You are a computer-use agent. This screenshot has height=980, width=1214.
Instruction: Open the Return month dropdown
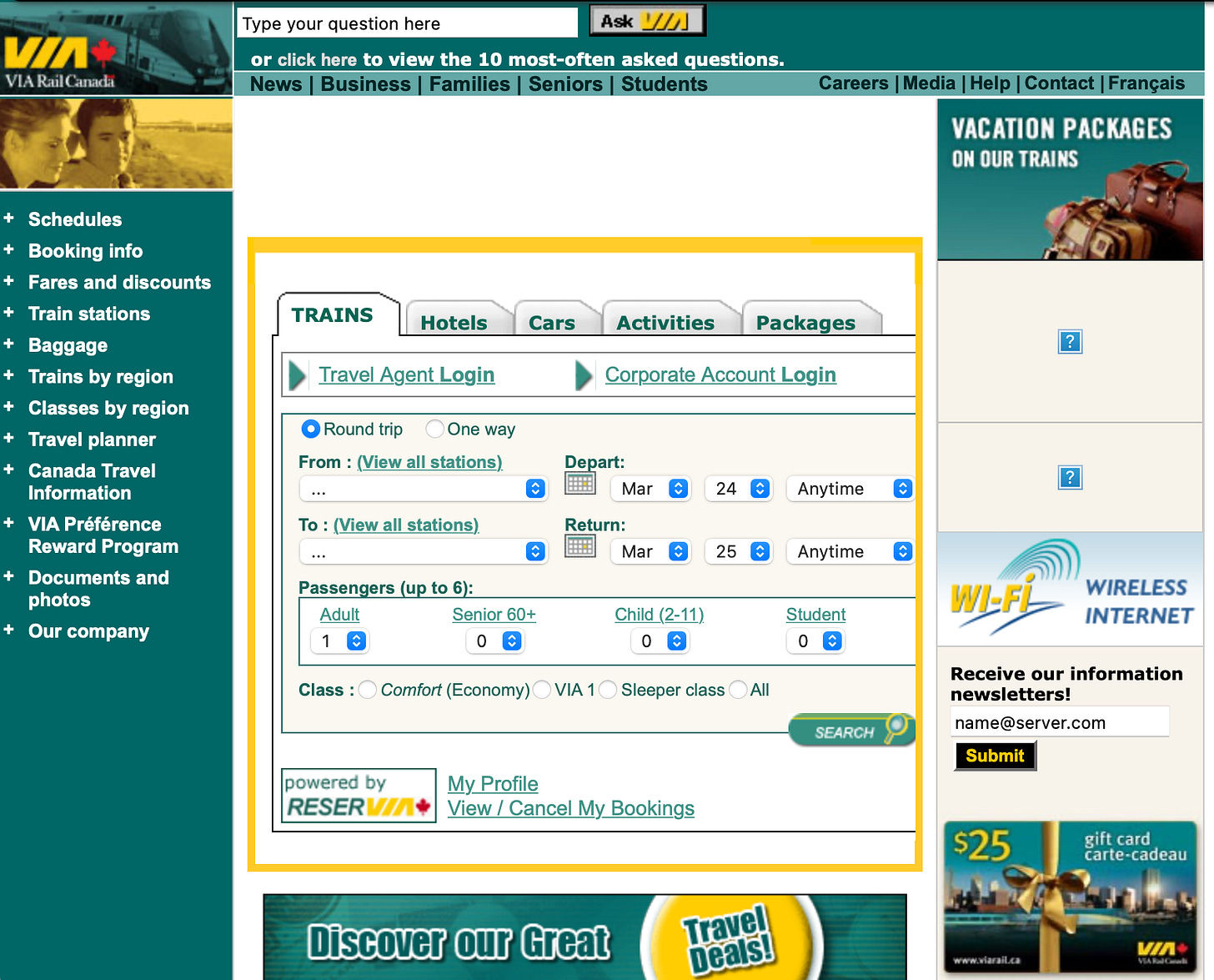point(650,551)
